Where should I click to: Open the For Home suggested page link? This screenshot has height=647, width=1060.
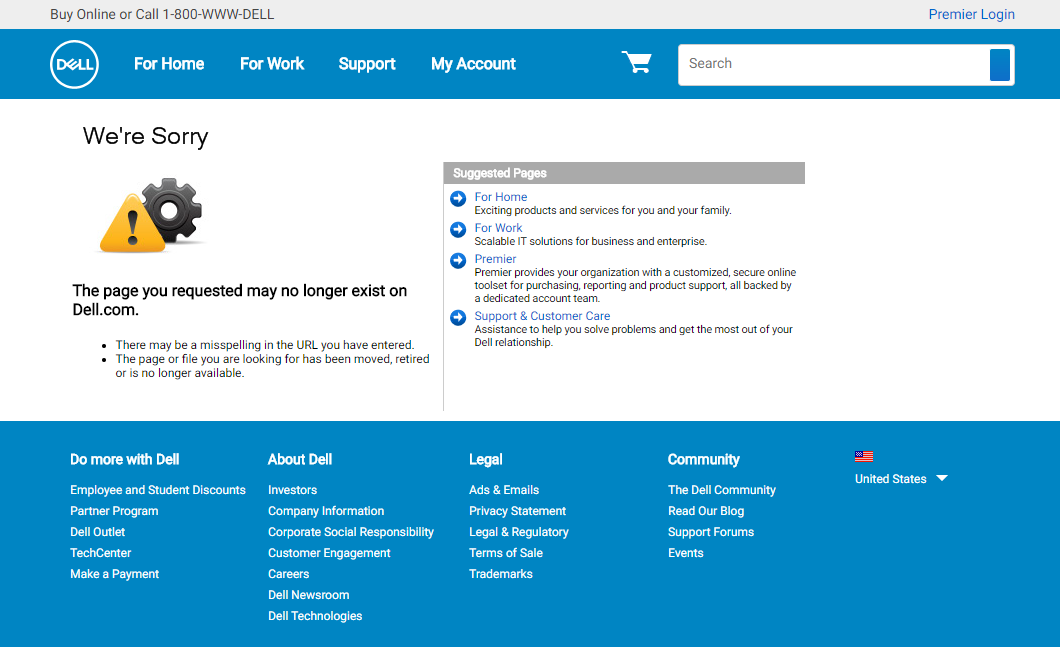point(501,197)
